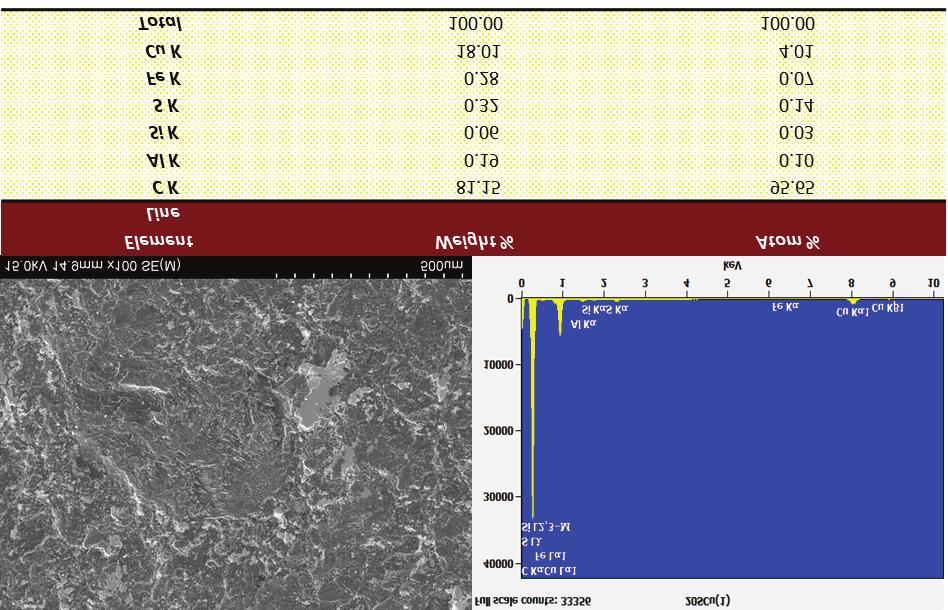
Task: Click the 'Total' row label
Action: (x=160, y=24)
